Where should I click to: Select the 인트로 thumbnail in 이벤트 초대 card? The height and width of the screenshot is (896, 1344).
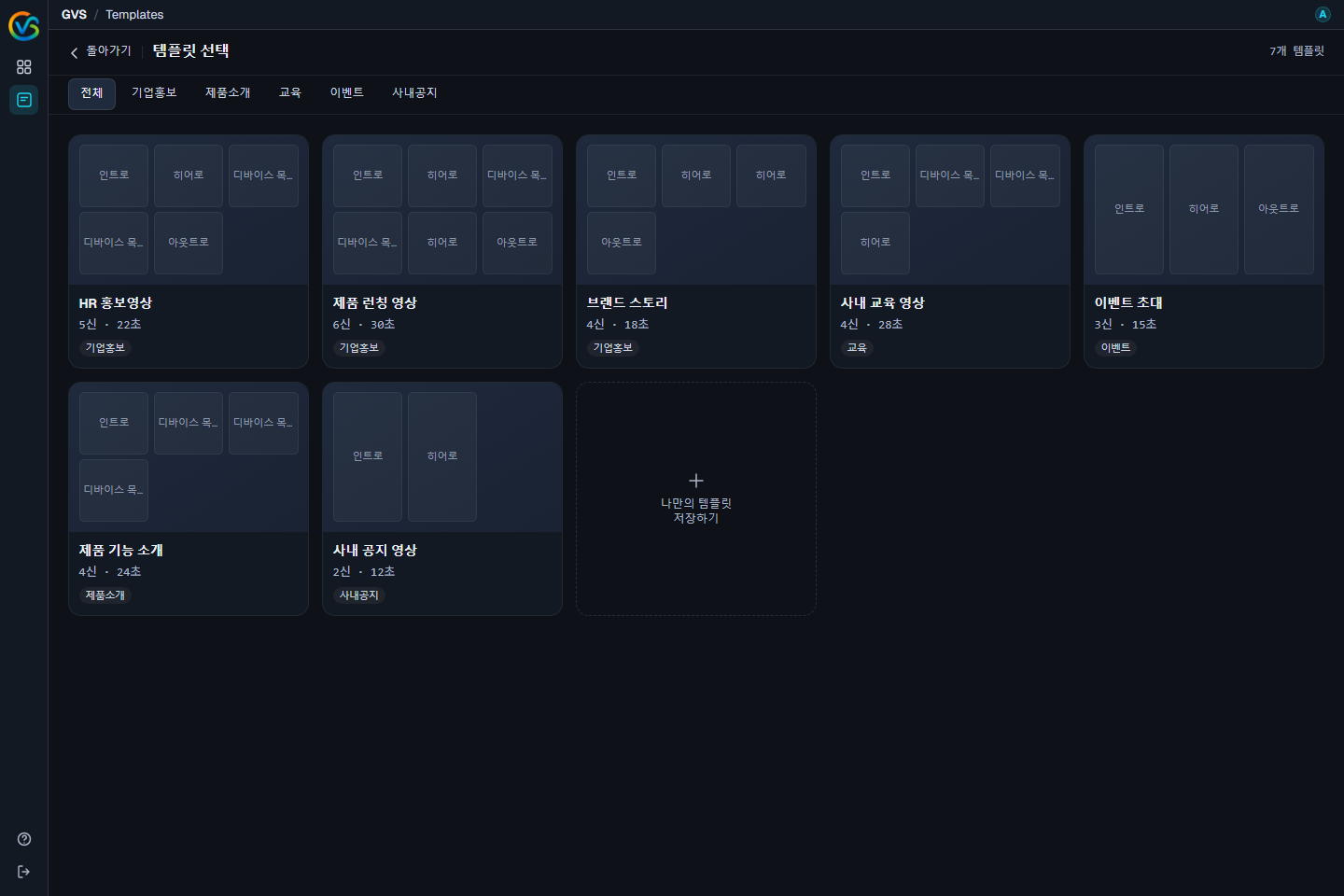1129,209
